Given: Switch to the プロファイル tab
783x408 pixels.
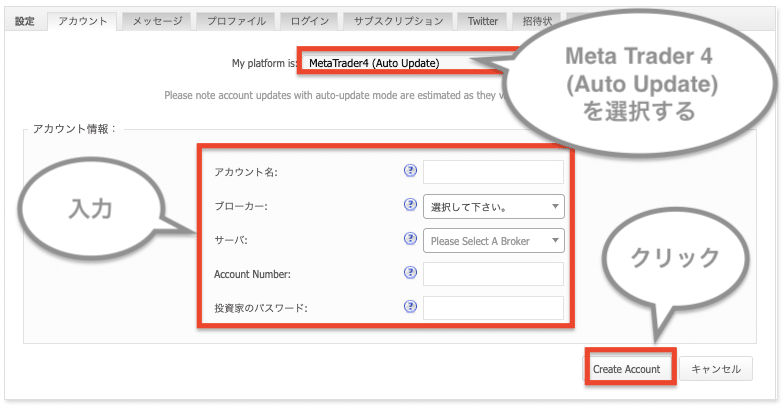Looking at the screenshot, I should coord(236,21).
